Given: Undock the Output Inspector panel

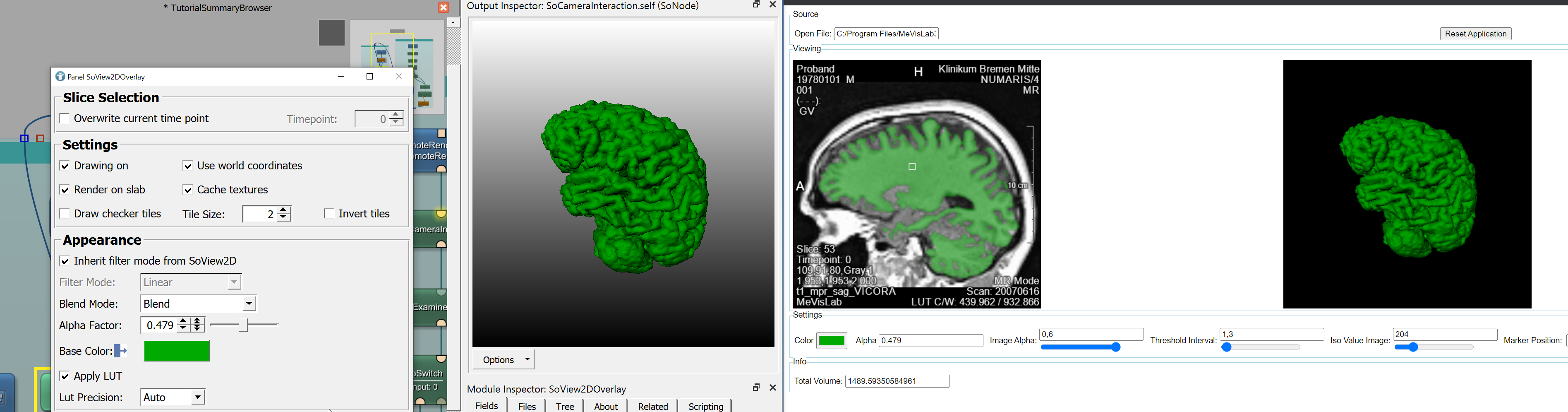Looking at the screenshot, I should pyautogui.click(x=756, y=5).
